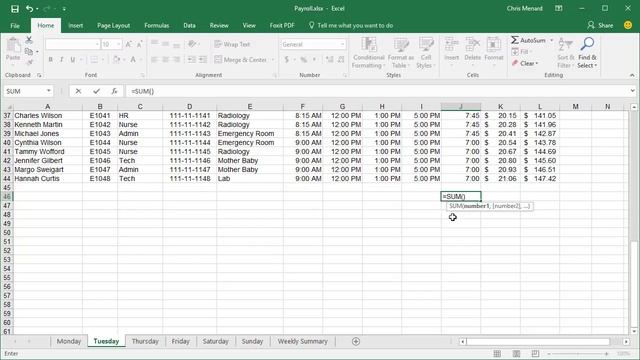This screenshot has height=360, width=640.
Task: Open Conditional Formatting menu
Action: coord(368,53)
